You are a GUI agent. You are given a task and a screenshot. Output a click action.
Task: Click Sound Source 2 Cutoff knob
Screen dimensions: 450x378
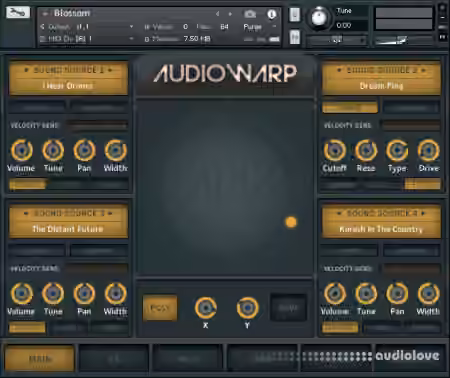(335, 150)
